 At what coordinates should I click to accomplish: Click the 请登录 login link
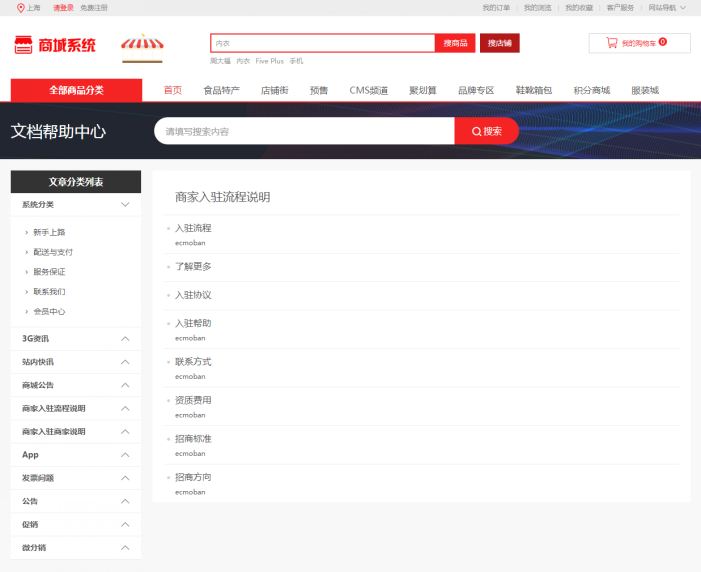pyautogui.click(x=63, y=7)
